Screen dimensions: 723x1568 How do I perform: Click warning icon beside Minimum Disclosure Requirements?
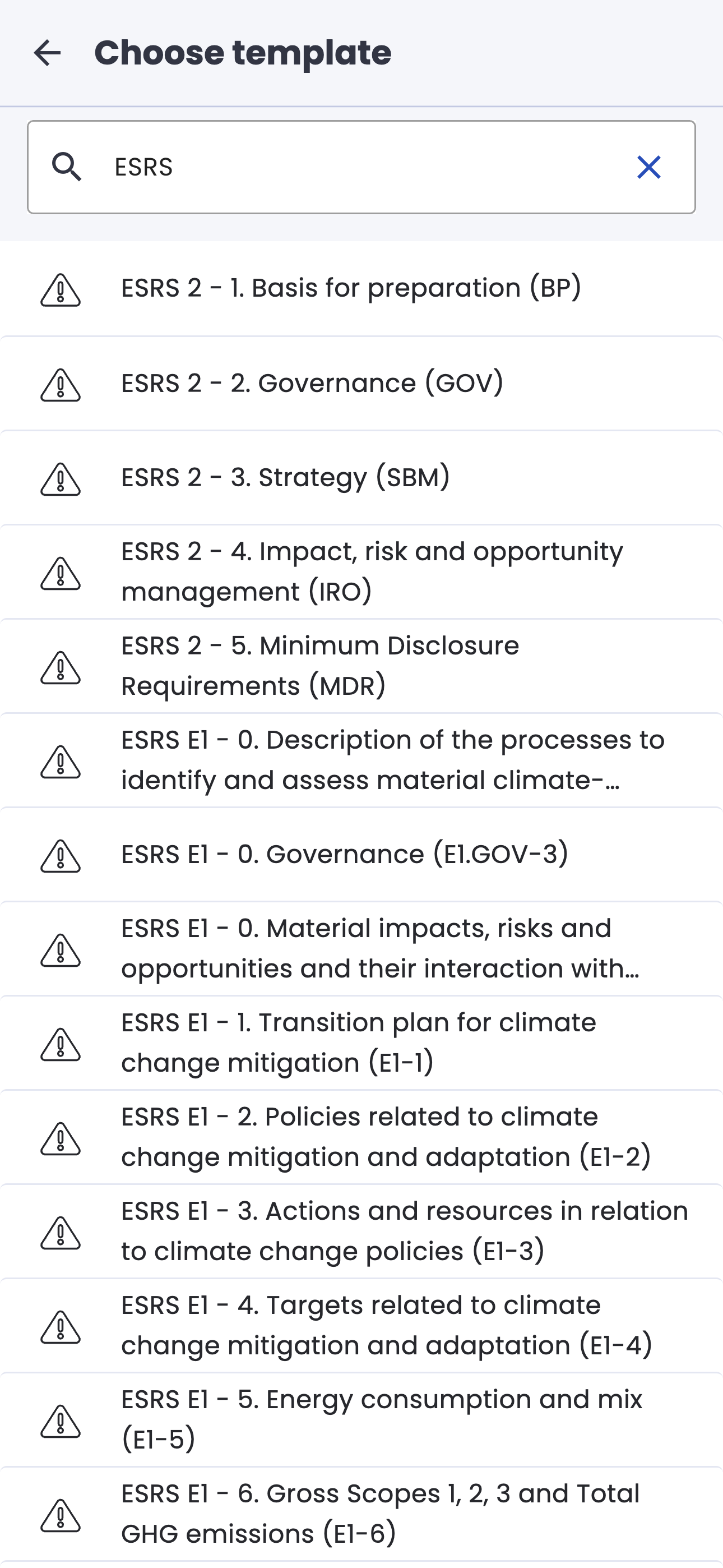(61, 668)
